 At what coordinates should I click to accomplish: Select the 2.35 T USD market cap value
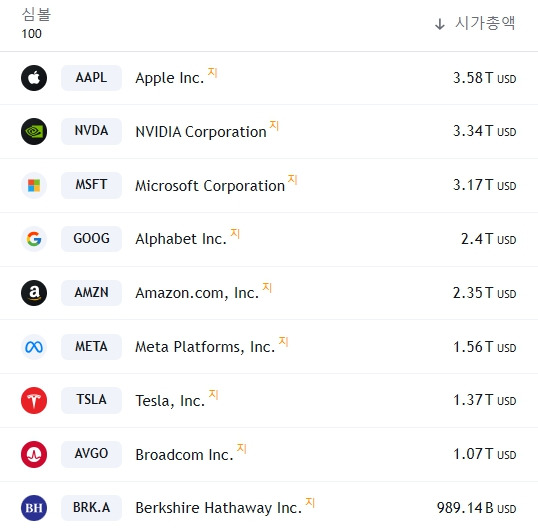[x=484, y=293]
